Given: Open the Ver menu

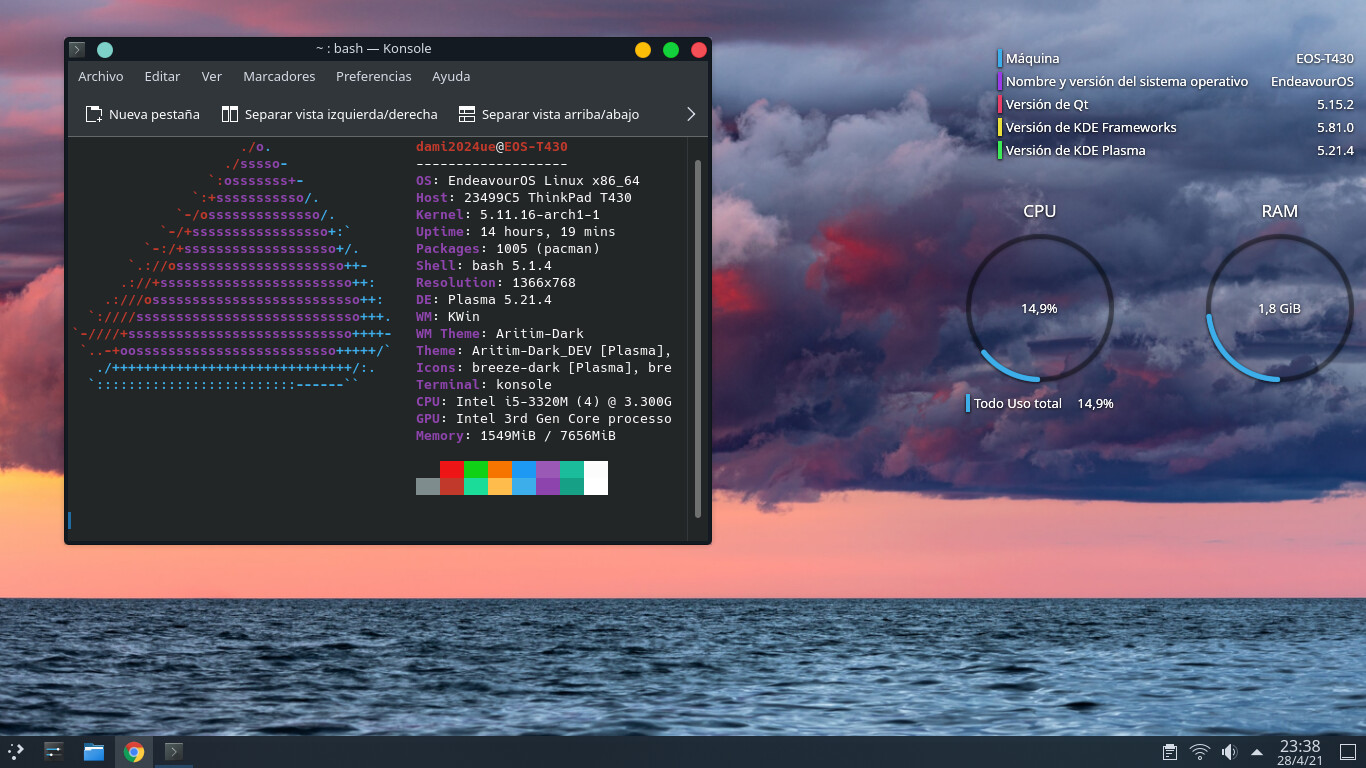Looking at the screenshot, I should tap(212, 77).
